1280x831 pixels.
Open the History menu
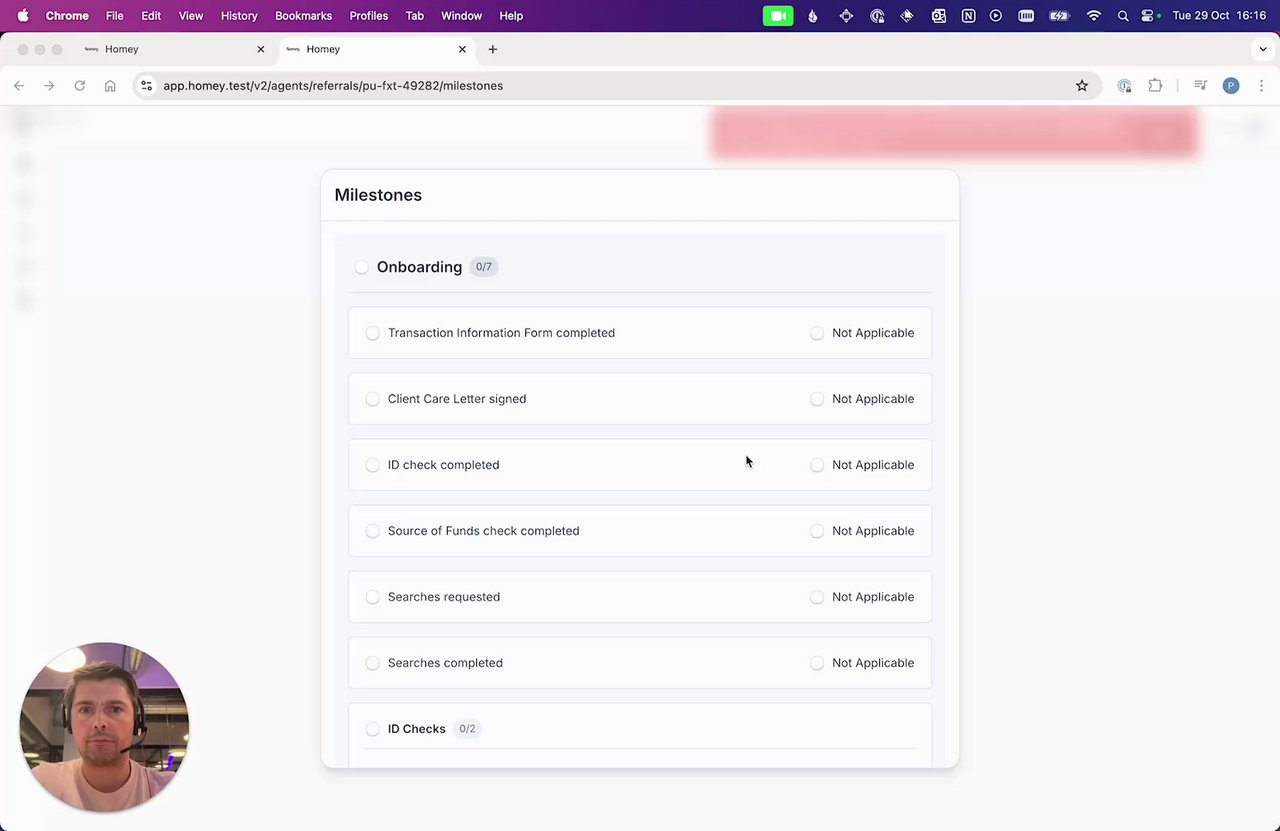pos(239,16)
